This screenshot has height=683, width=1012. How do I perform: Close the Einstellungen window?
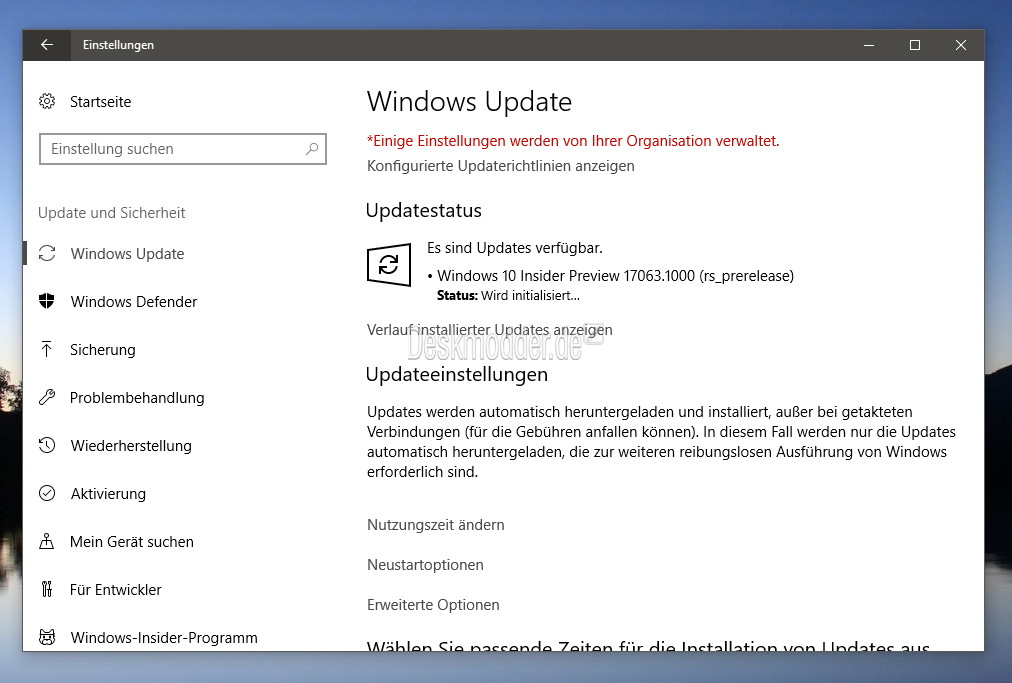[960, 45]
